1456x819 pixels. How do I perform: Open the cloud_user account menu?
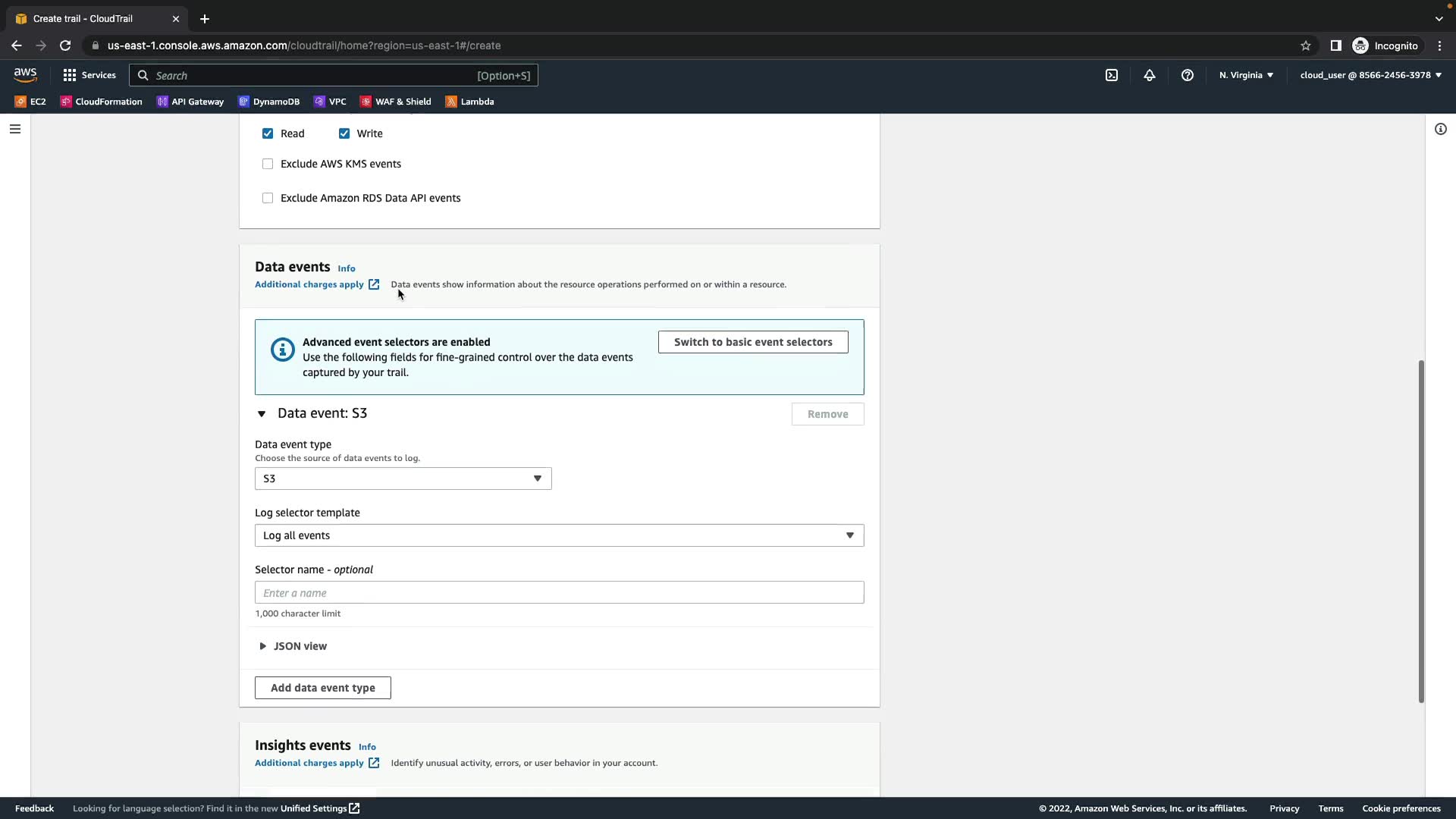(x=1370, y=75)
